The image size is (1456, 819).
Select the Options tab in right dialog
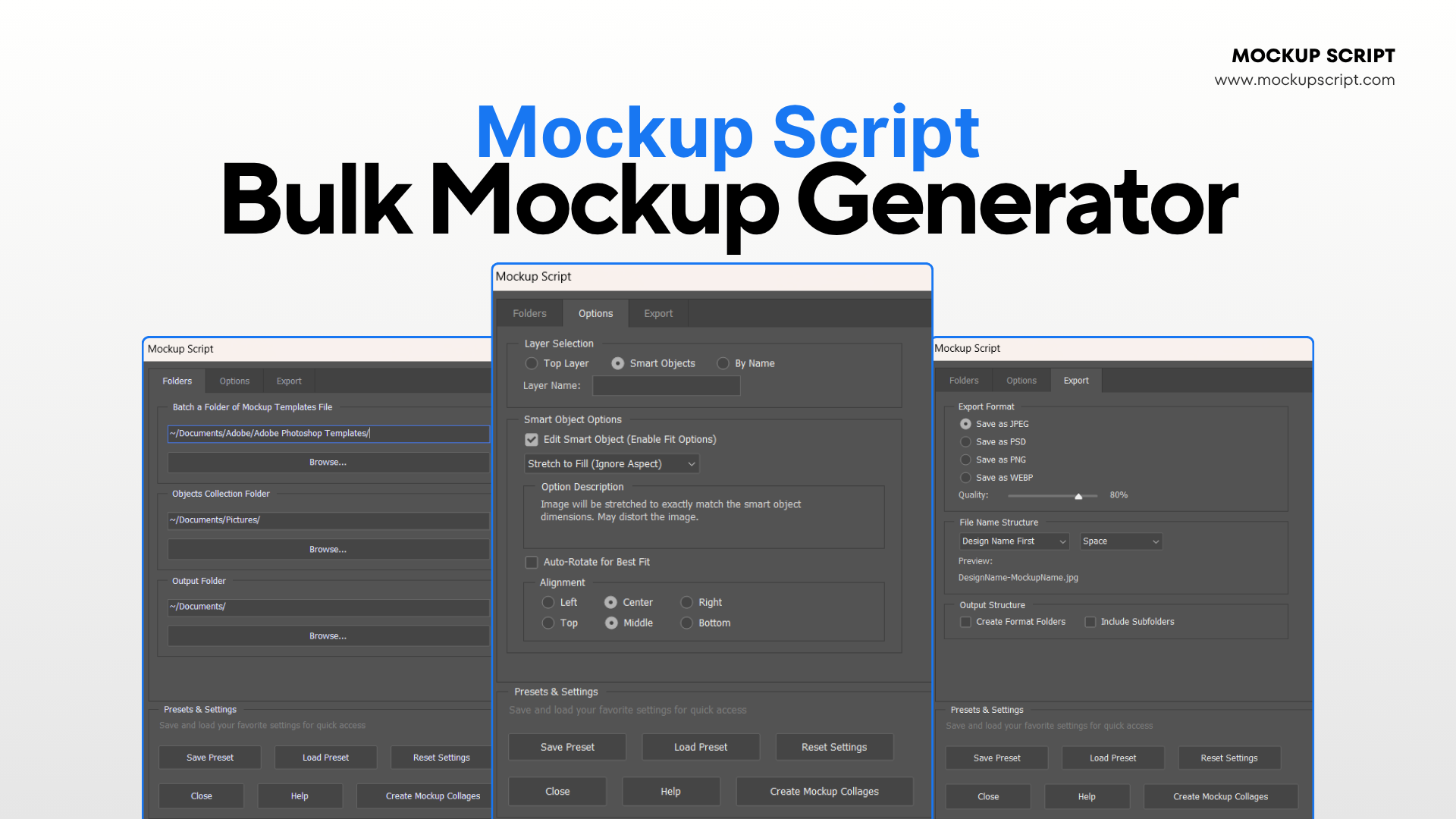pyautogui.click(x=1021, y=380)
